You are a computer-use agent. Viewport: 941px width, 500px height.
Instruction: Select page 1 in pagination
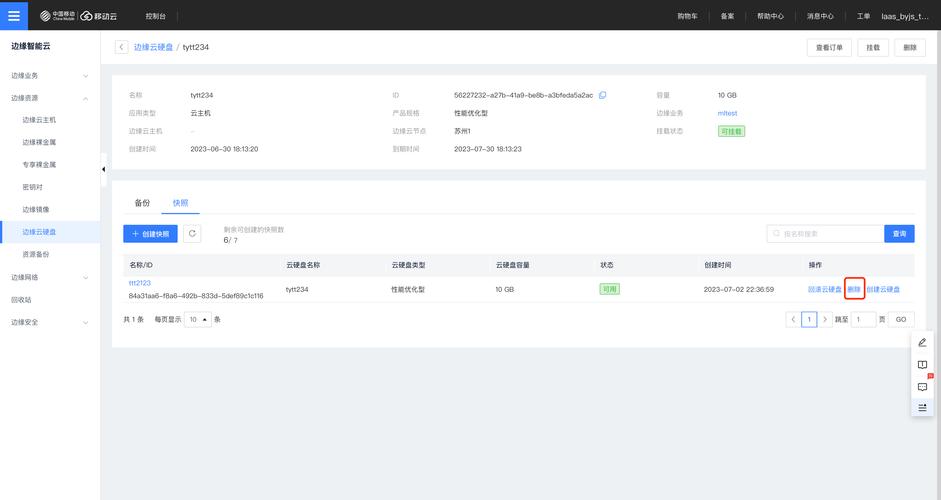[809, 319]
